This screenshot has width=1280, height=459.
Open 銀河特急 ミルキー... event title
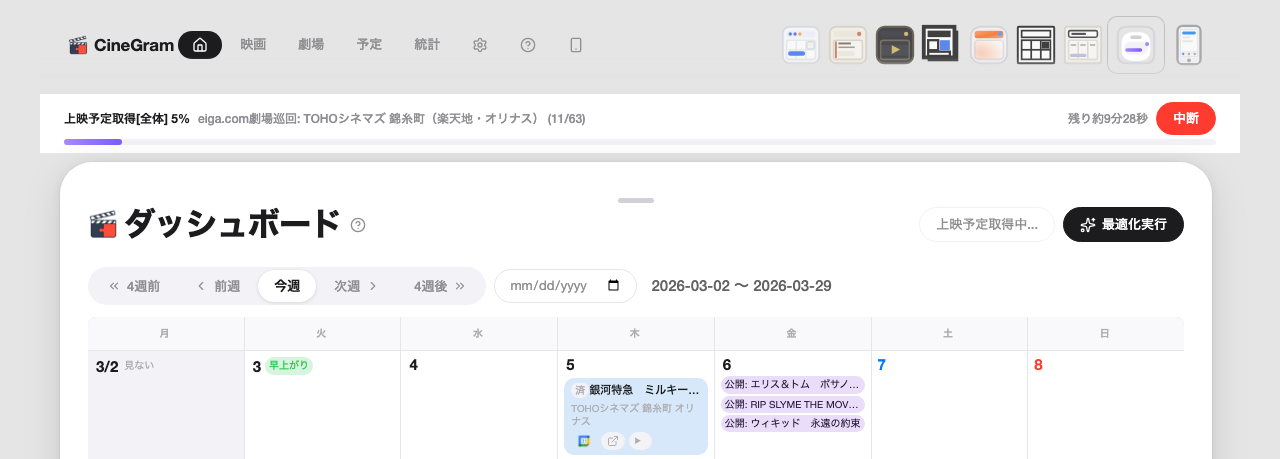click(x=644, y=390)
